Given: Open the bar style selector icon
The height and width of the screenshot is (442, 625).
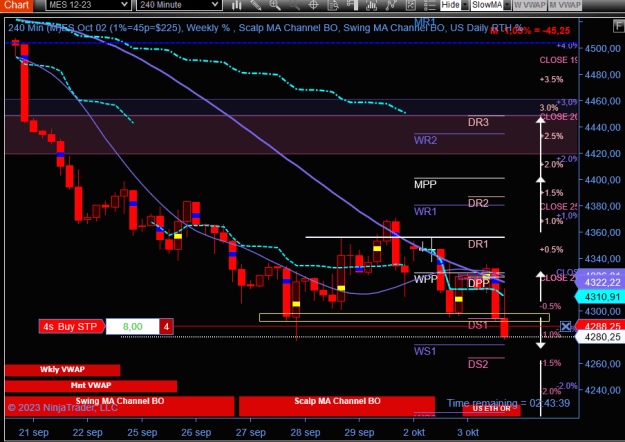Looking at the screenshot, I should [237, 5].
